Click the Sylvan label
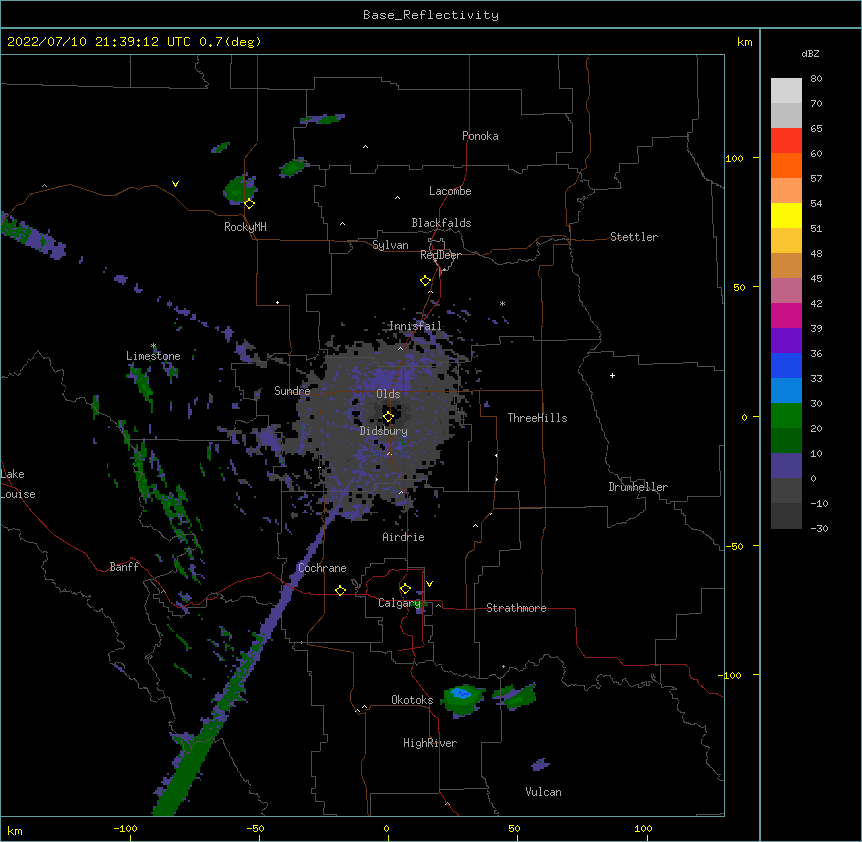 pos(390,245)
